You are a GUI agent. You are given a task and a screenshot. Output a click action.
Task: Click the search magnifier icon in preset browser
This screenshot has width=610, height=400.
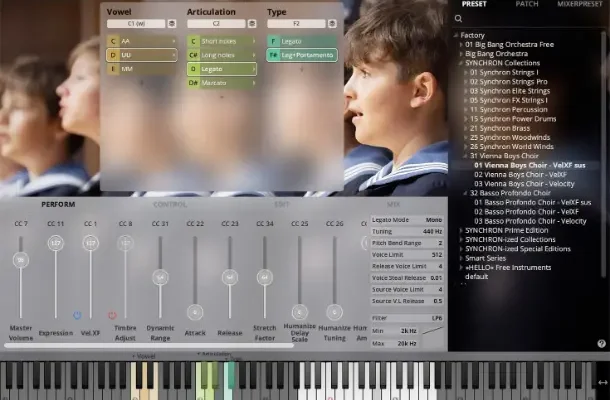(459, 18)
